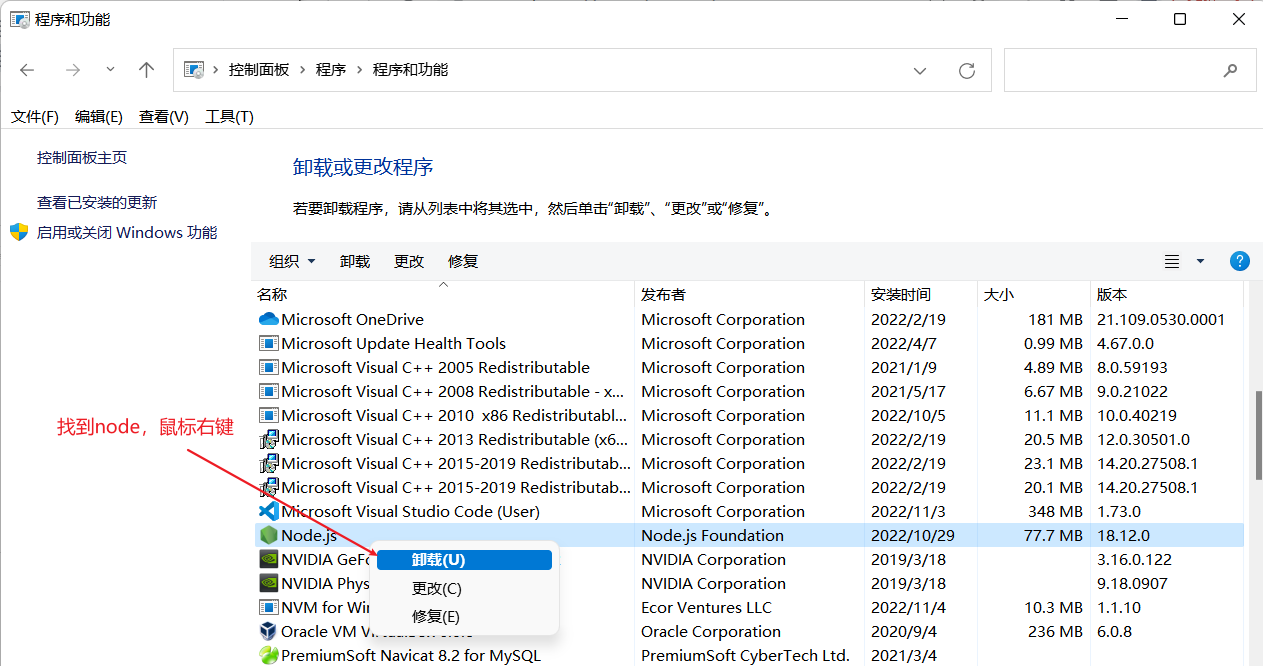Sort by 大小 column header

(1033, 295)
